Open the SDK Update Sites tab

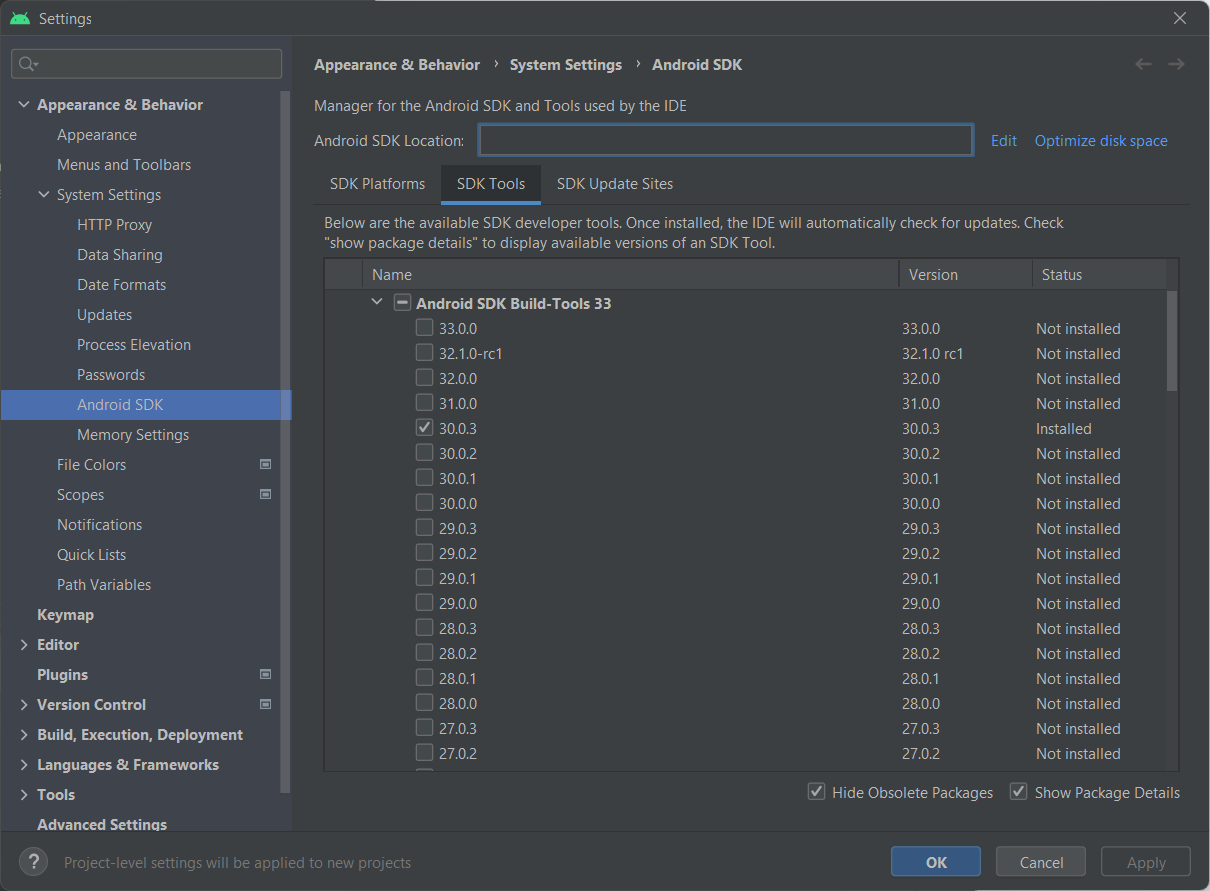pos(615,184)
